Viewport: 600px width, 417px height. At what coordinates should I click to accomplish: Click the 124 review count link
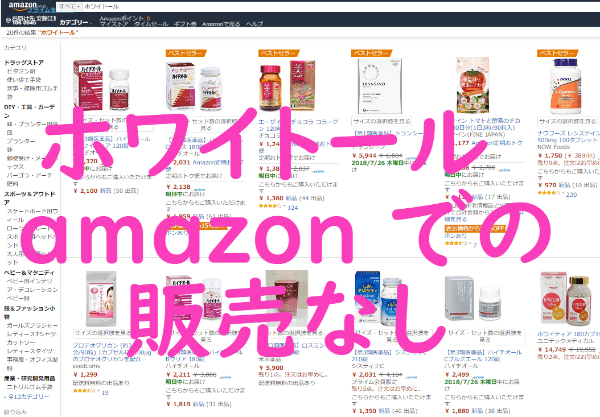293,208
